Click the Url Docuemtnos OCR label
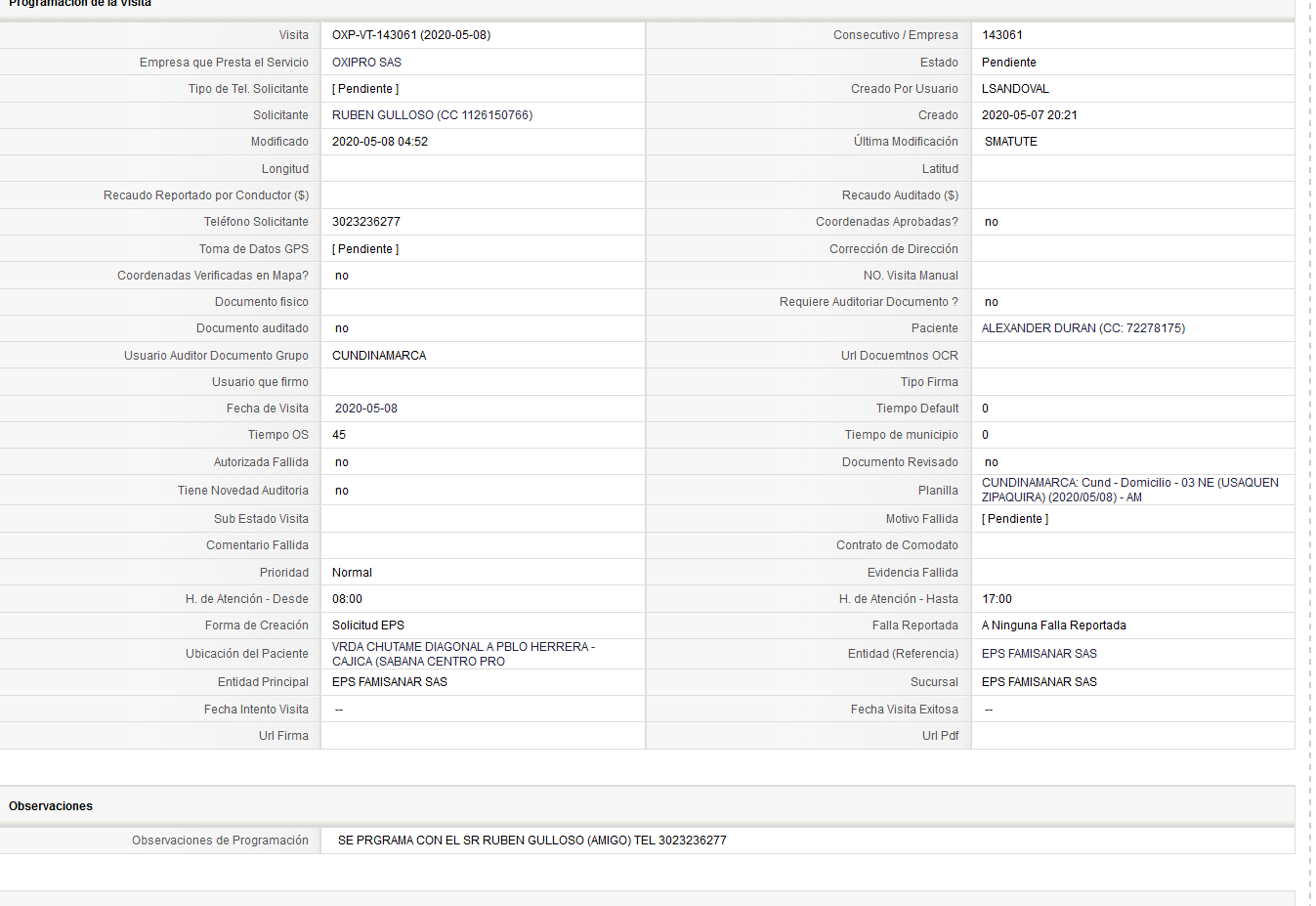Viewport: 1316px width, 906px height. coord(900,356)
